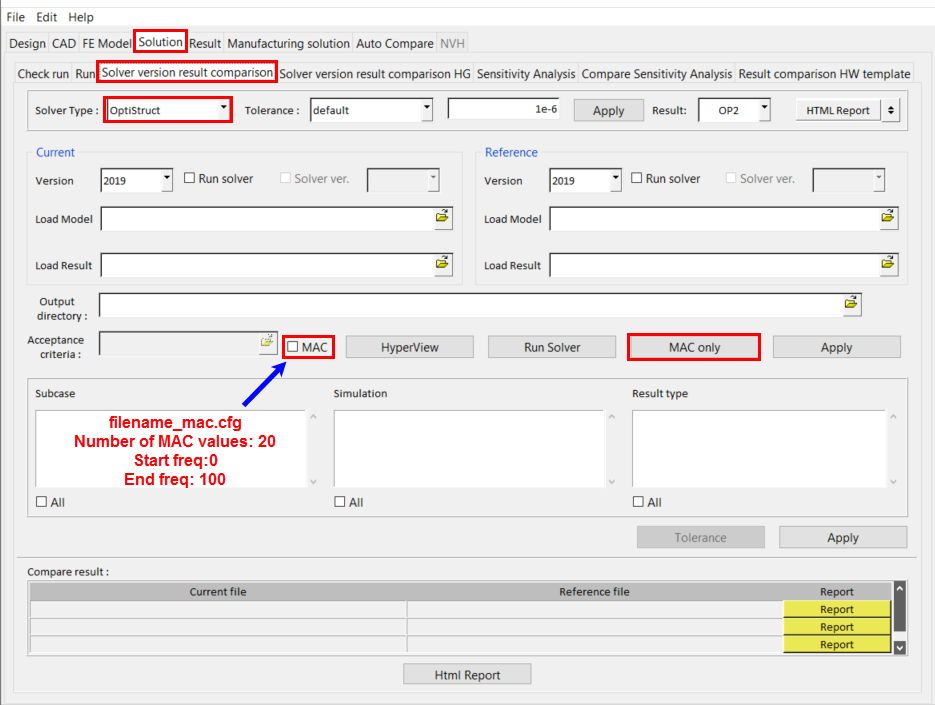
Task: Toggle HTML Report up-down arrows
Action: (891, 110)
